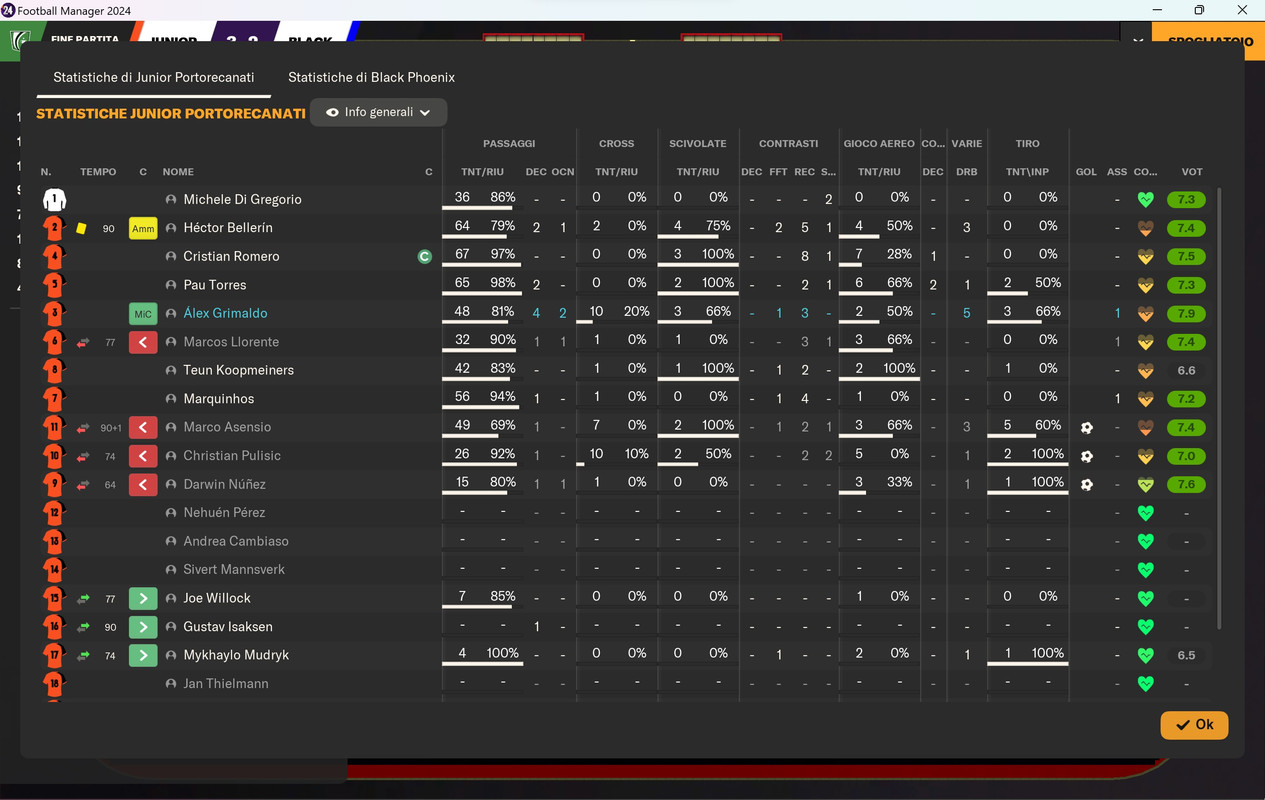Click the MiC badge beside Álex Grimaldo

click(143, 313)
